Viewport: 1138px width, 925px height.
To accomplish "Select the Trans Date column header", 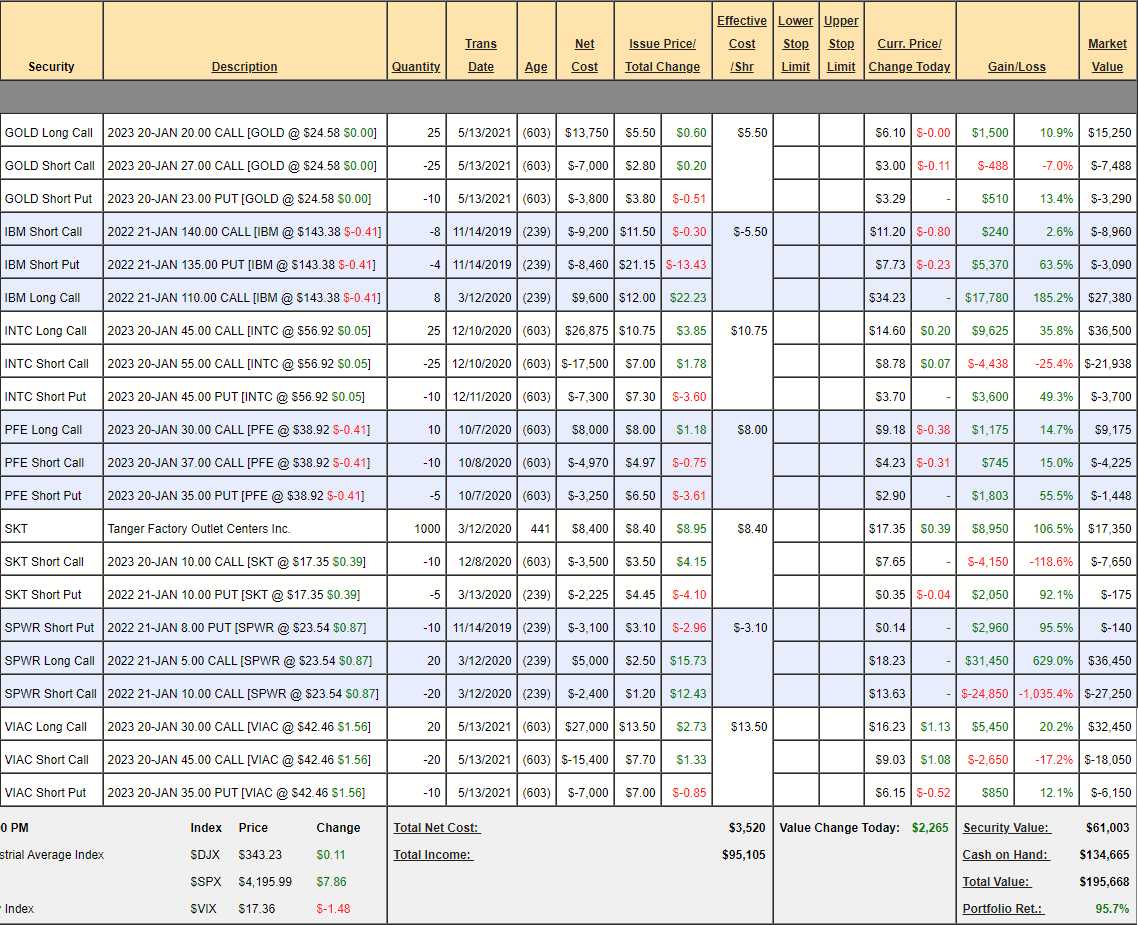I will coord(481,55).
